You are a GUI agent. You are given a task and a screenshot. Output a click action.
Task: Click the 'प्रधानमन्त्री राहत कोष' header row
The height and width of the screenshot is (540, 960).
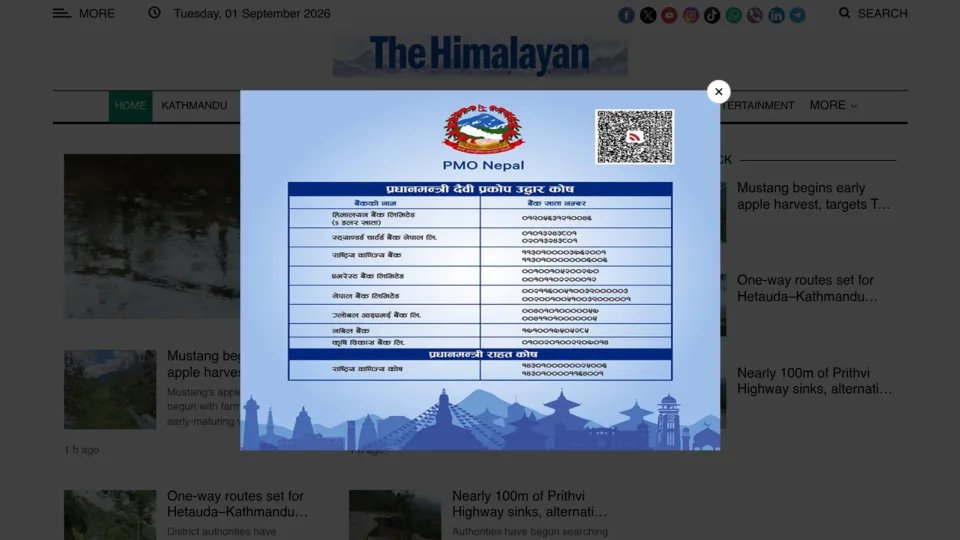[x=480, y=354]
